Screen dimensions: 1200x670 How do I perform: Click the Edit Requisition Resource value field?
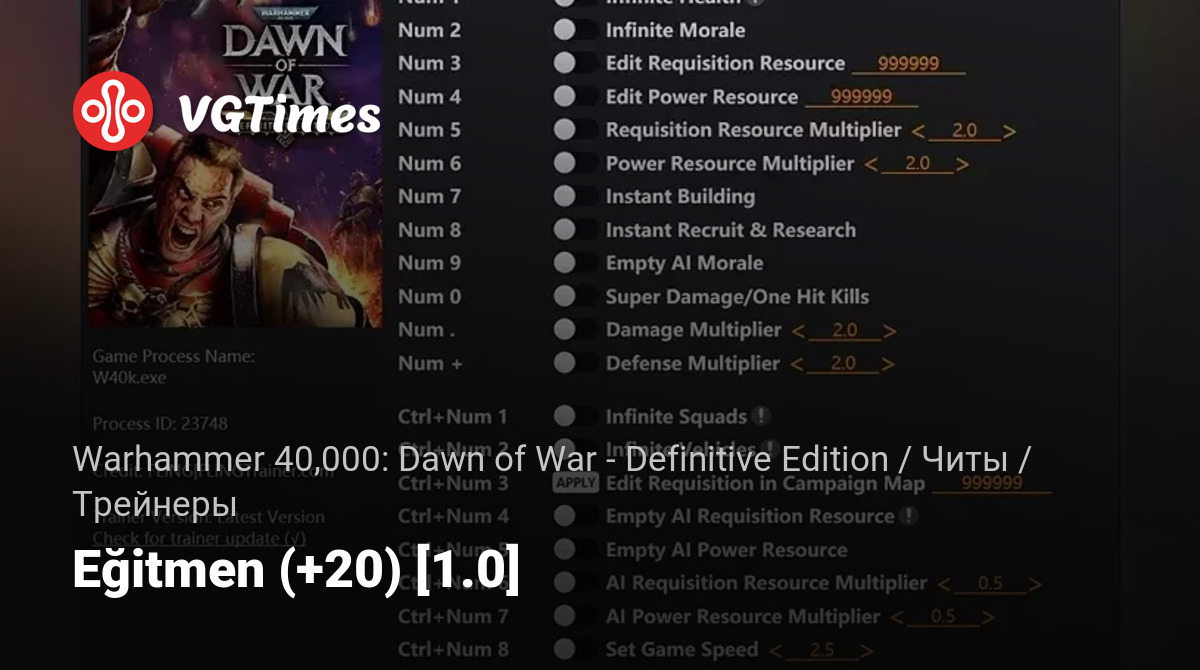tap(908, 63)
